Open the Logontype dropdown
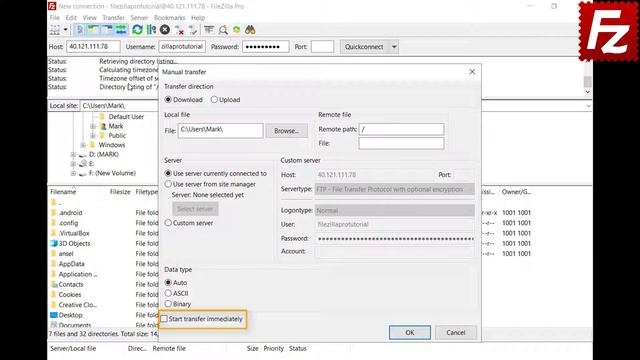640x360 pixels. tap(395, 211)
